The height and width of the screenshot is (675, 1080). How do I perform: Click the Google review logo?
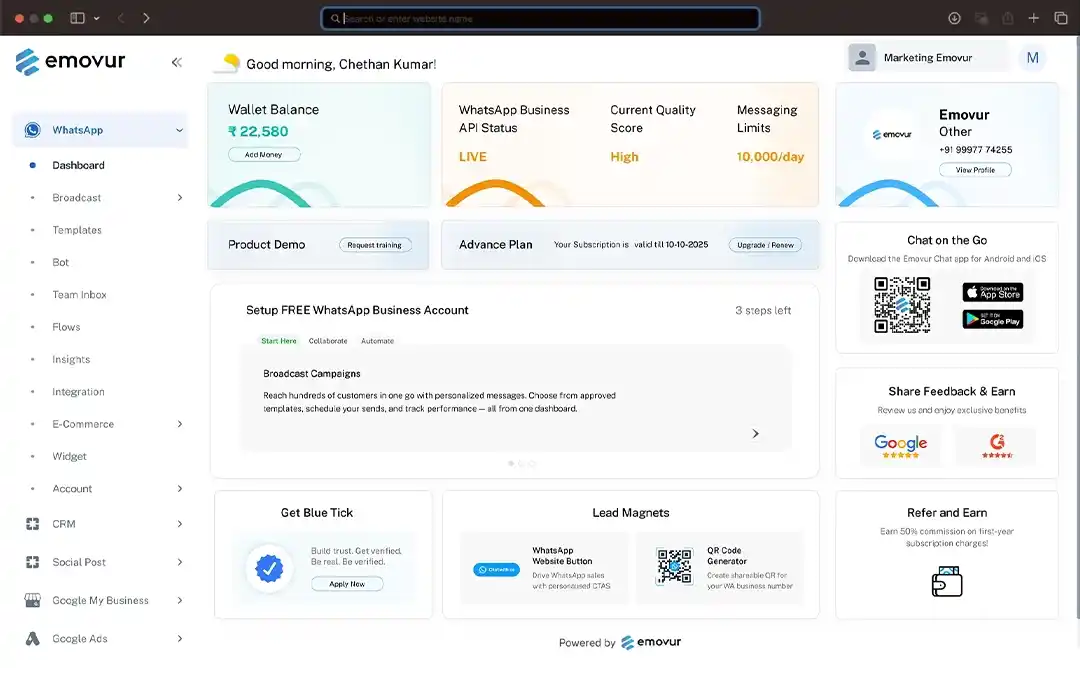click(x=900, y=446)
